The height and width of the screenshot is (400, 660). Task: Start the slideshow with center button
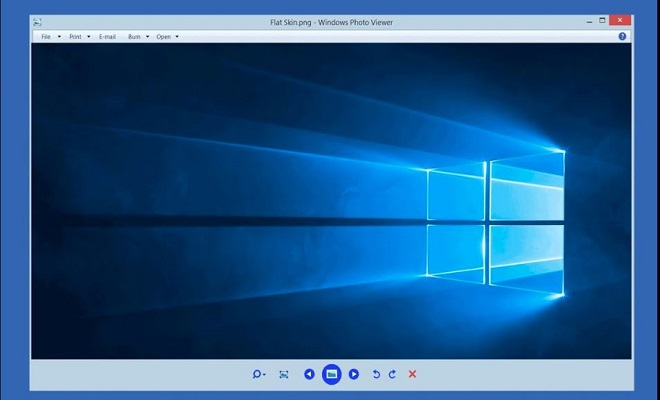pos(331,374)
